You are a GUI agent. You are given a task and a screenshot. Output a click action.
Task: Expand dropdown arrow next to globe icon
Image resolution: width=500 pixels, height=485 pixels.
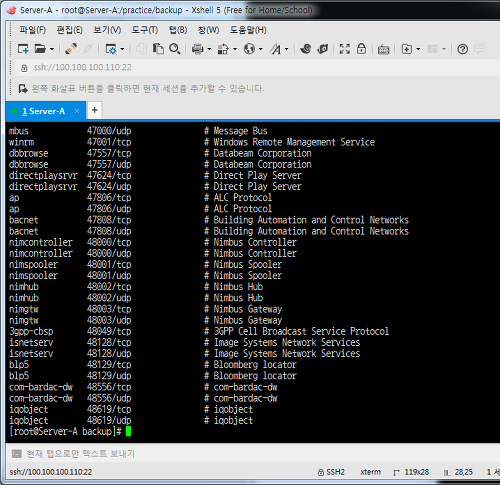click(x=261, y=49)
